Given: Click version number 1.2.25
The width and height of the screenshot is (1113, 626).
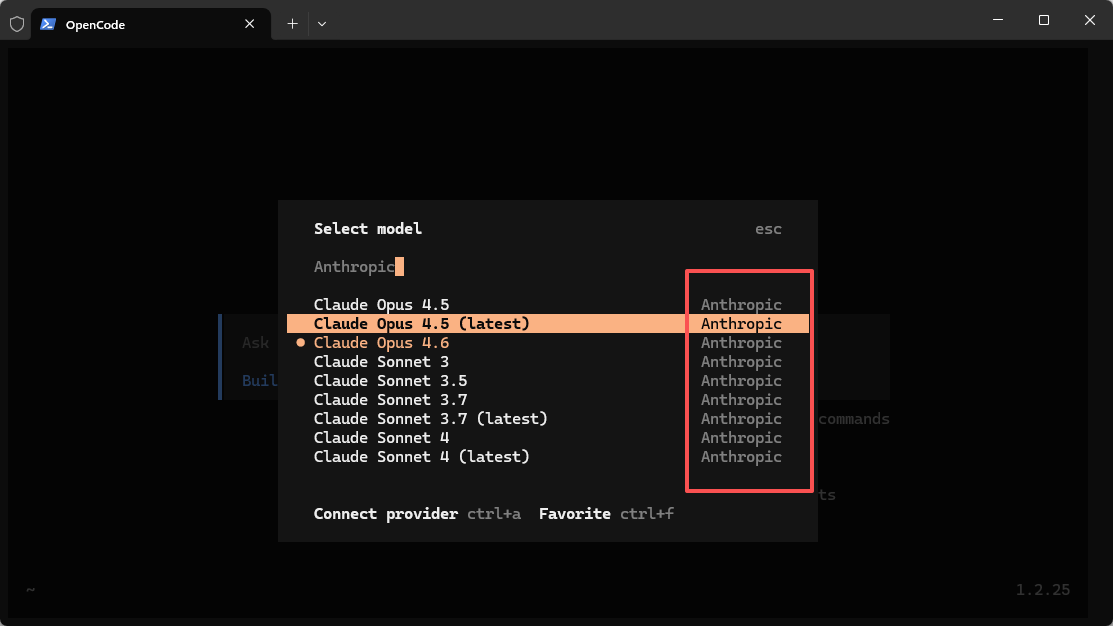Looking at the screenshot, I should click(x=1043, y=590).
